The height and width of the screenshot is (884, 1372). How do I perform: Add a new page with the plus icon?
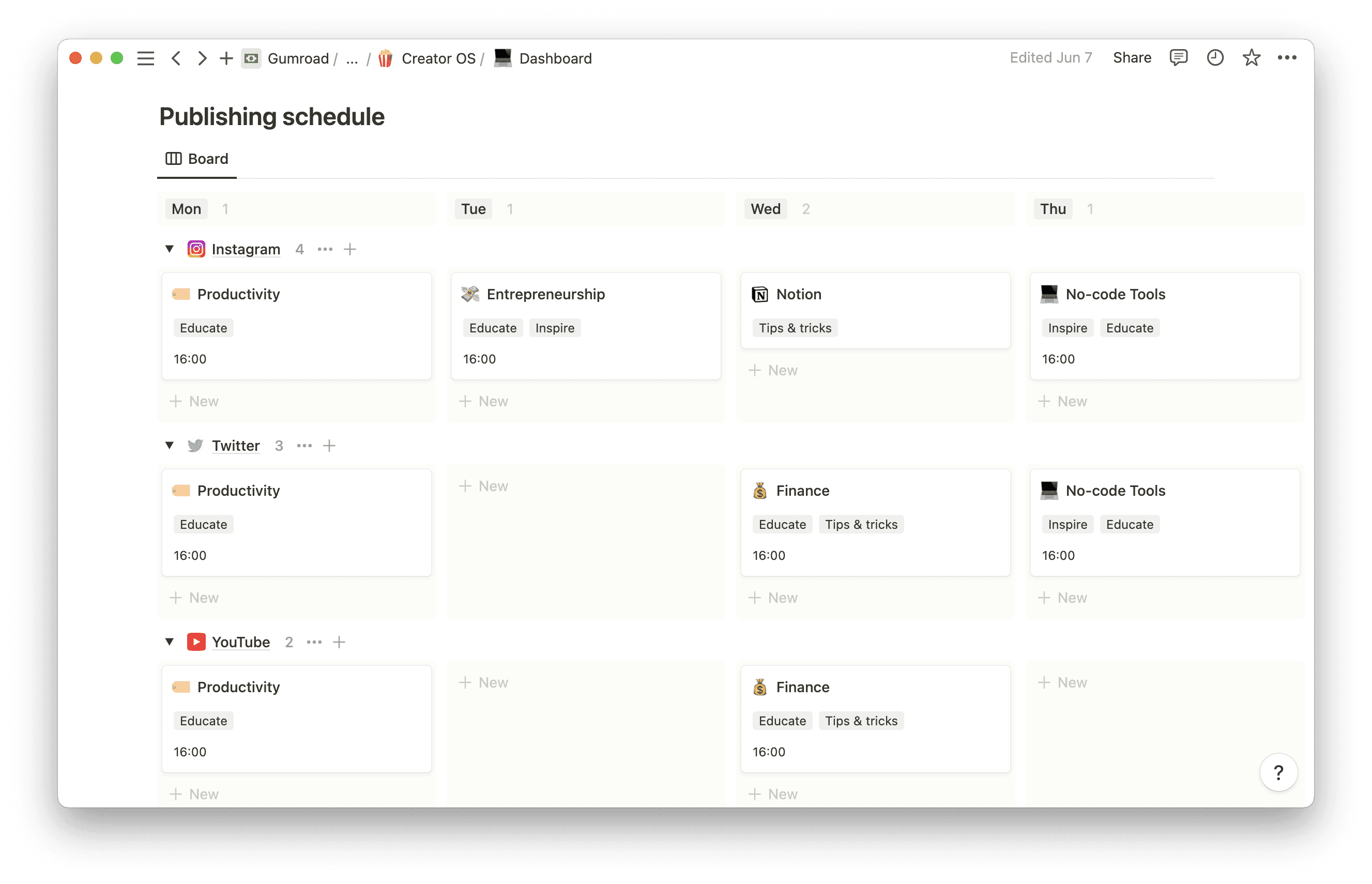[226, 58]
